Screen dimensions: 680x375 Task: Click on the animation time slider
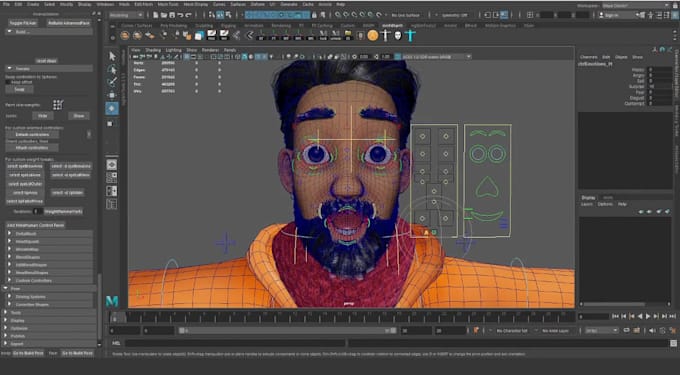point(342,317)
